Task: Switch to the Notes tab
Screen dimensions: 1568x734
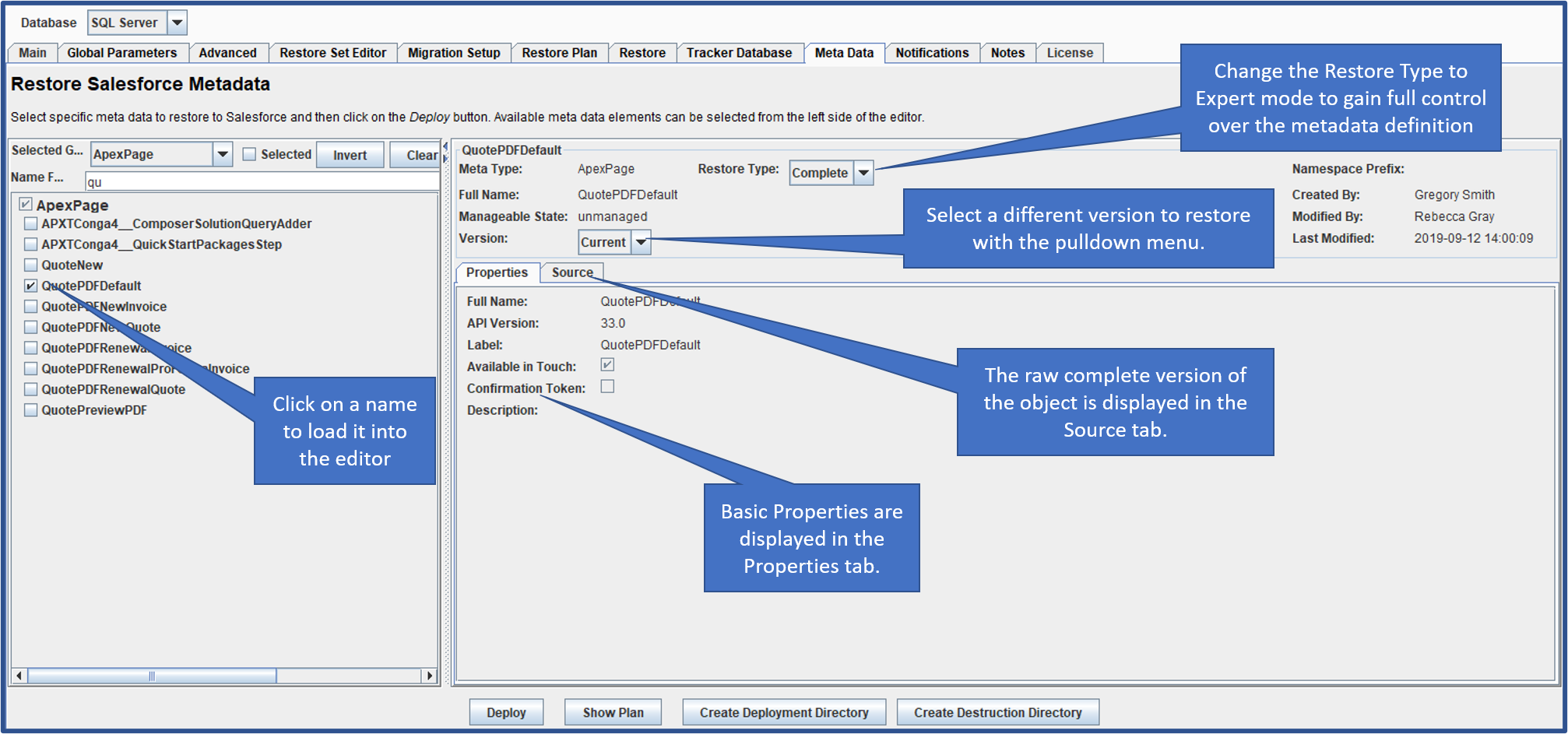Action: click(x=1007, y=53)
